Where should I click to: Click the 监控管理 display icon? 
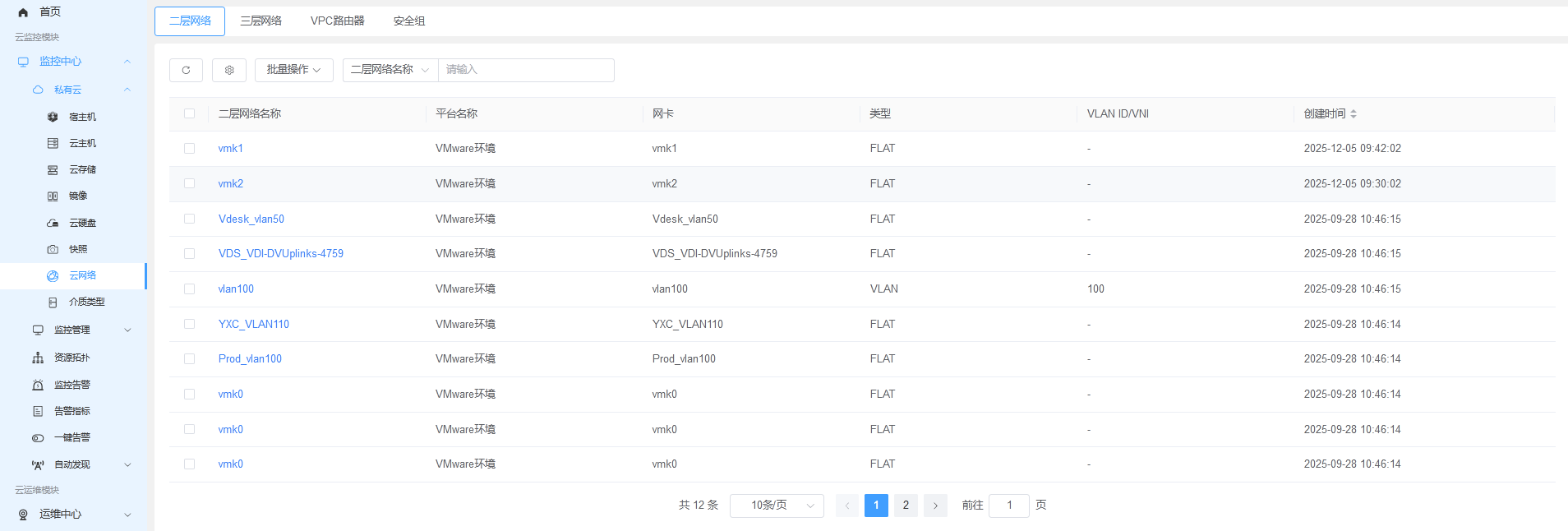38,330
